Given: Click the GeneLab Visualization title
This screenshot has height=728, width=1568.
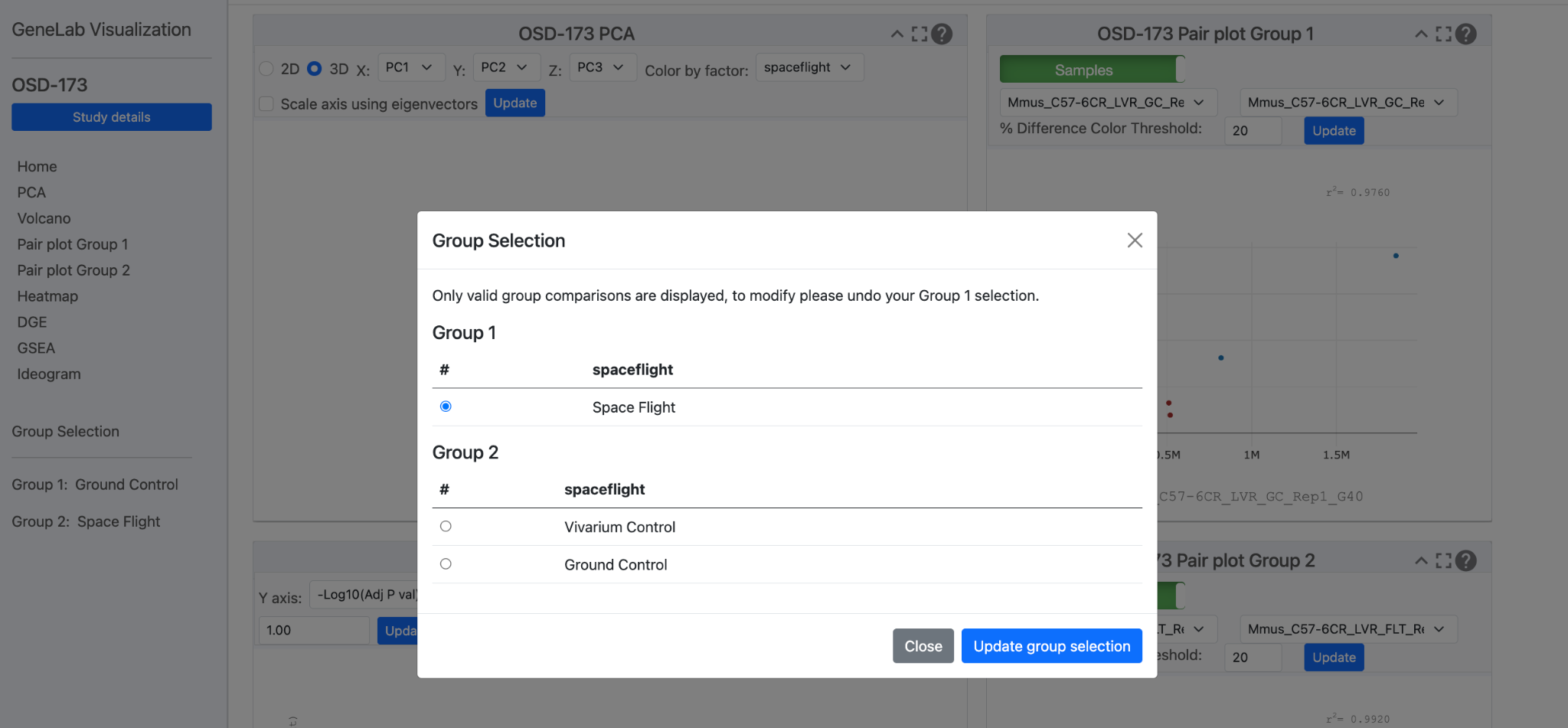Looking at the screenshot, I should point(101,30).
